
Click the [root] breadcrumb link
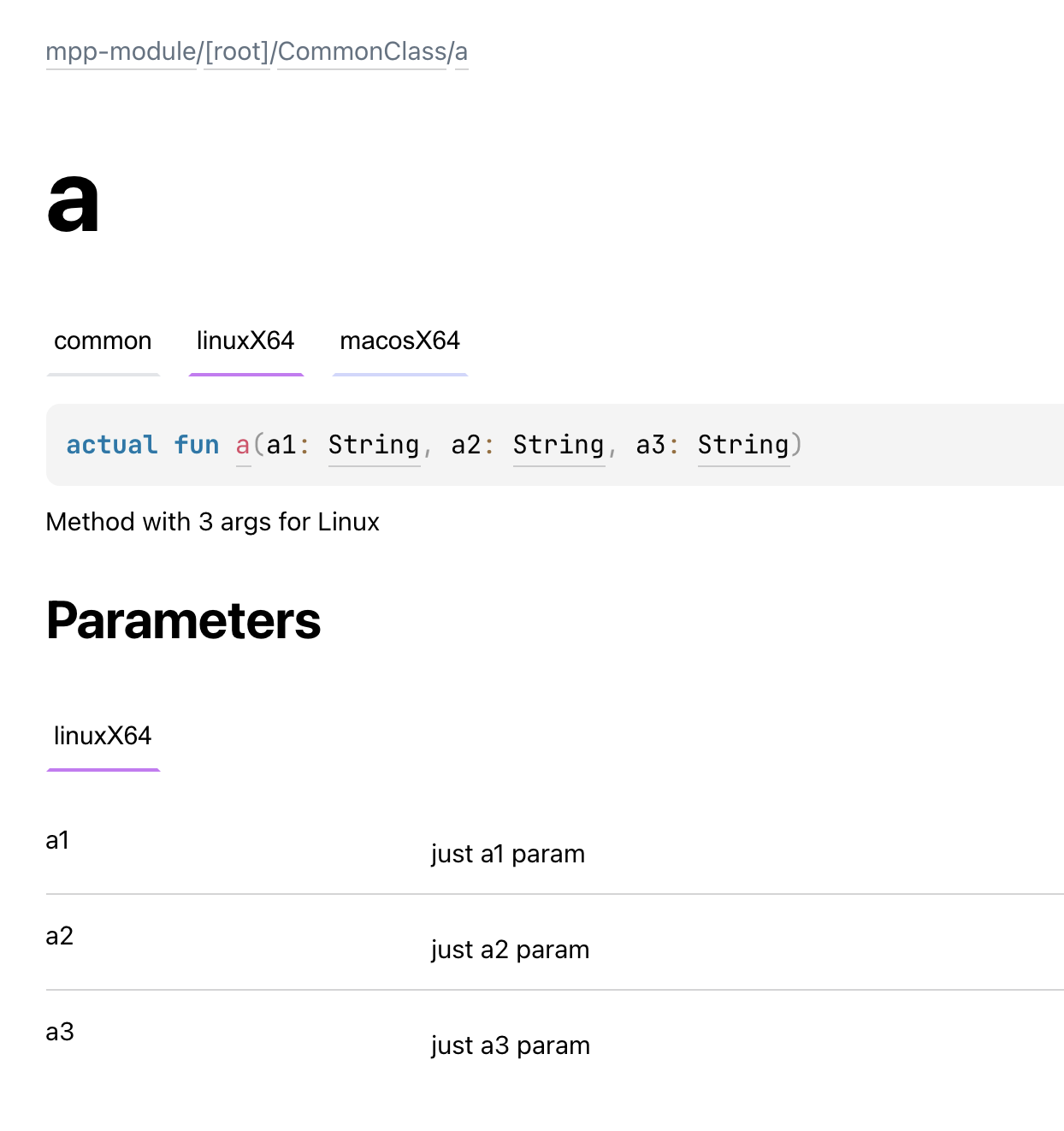click(236, 52)
